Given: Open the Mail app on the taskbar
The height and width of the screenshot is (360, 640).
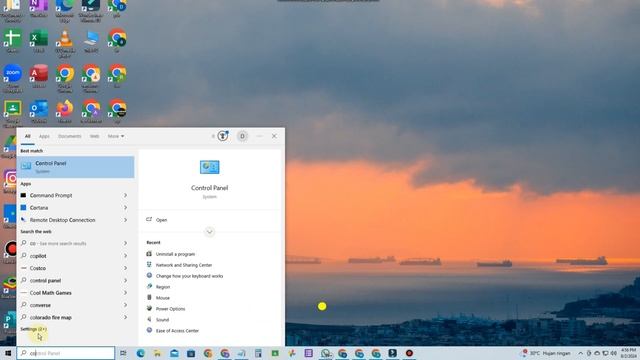Looking at the screenshot, I should point(174,353).
